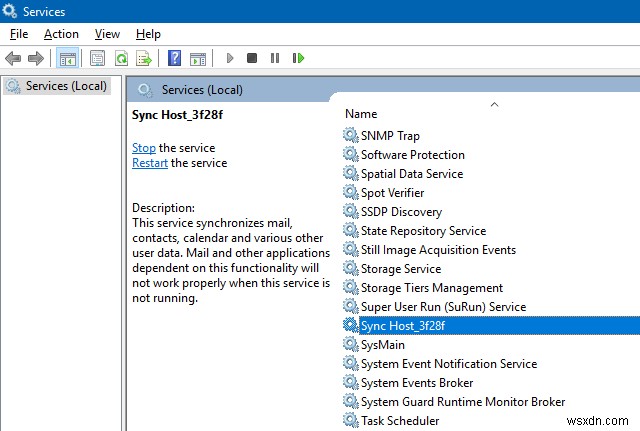Screen dimensions: 640x431
Task: Click the Restart Service toolbar button
Action: point(298,58)
